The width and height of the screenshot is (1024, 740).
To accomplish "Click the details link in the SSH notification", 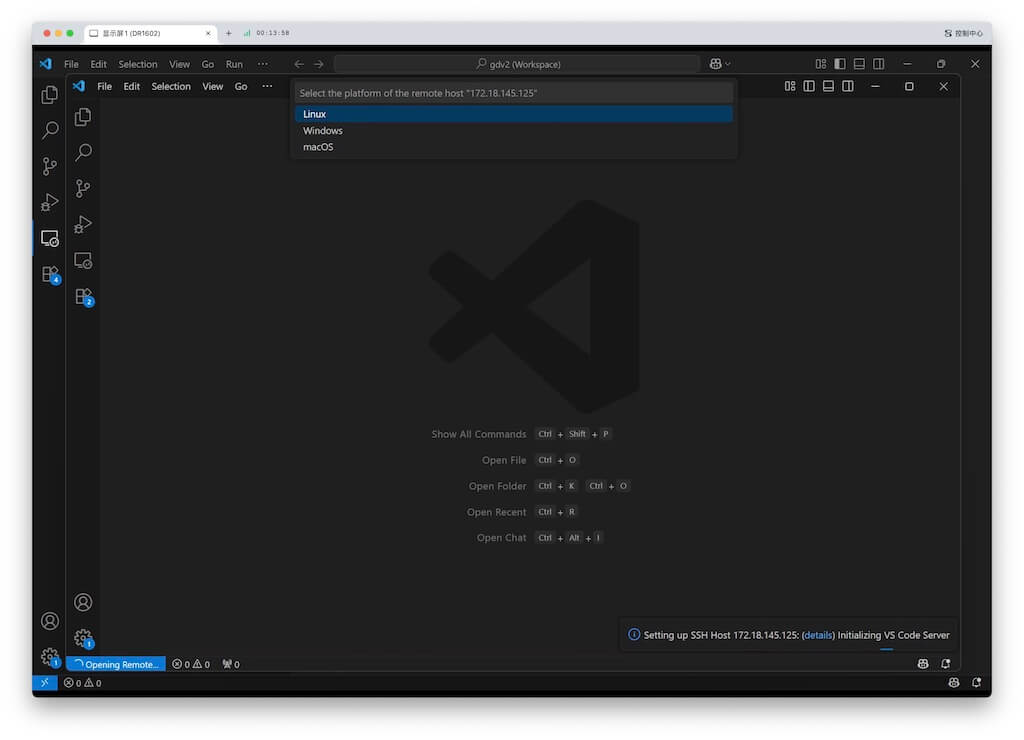I will pos(818,635).
